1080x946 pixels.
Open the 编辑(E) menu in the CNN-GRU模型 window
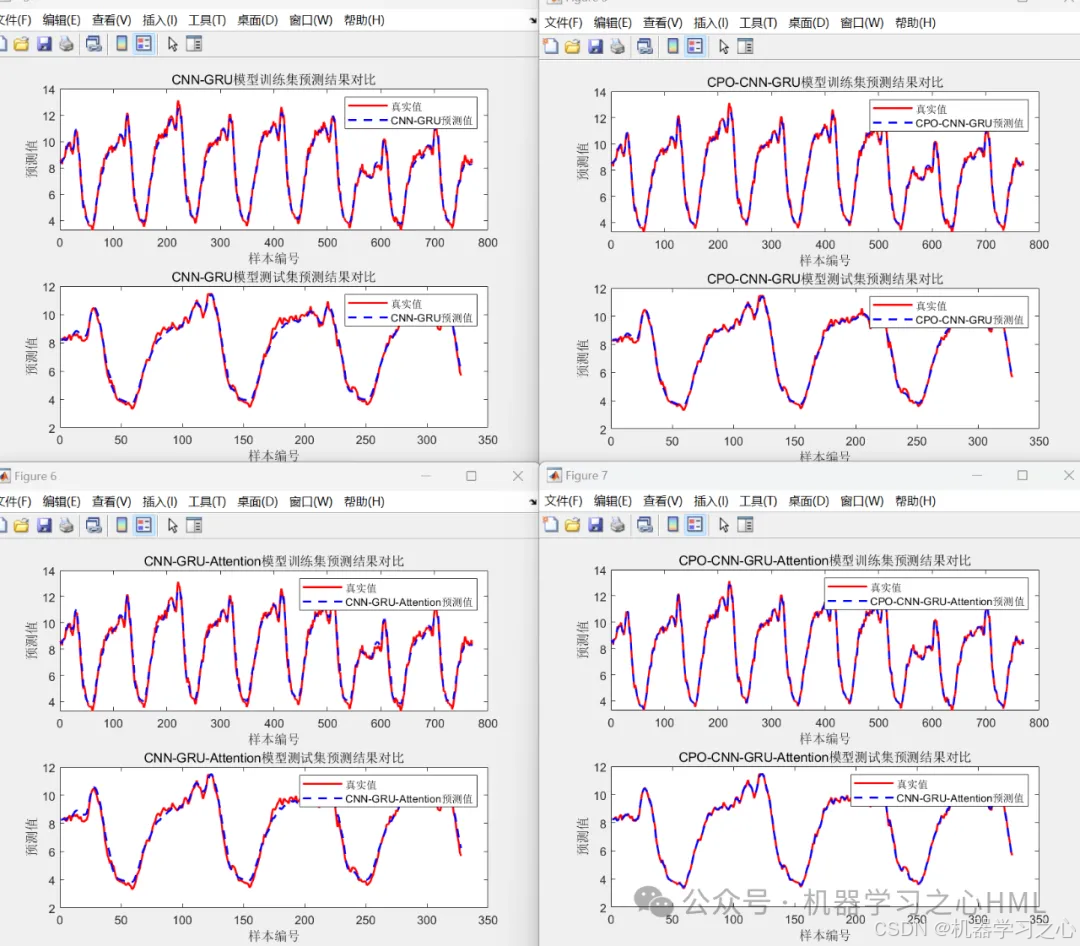click(61, 21)
